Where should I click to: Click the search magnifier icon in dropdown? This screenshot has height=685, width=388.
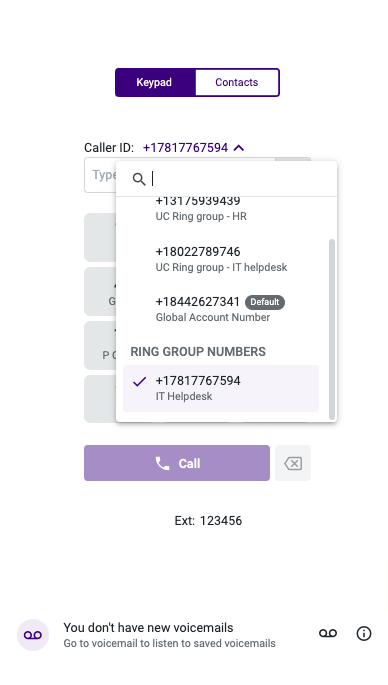tap(139, 179)
